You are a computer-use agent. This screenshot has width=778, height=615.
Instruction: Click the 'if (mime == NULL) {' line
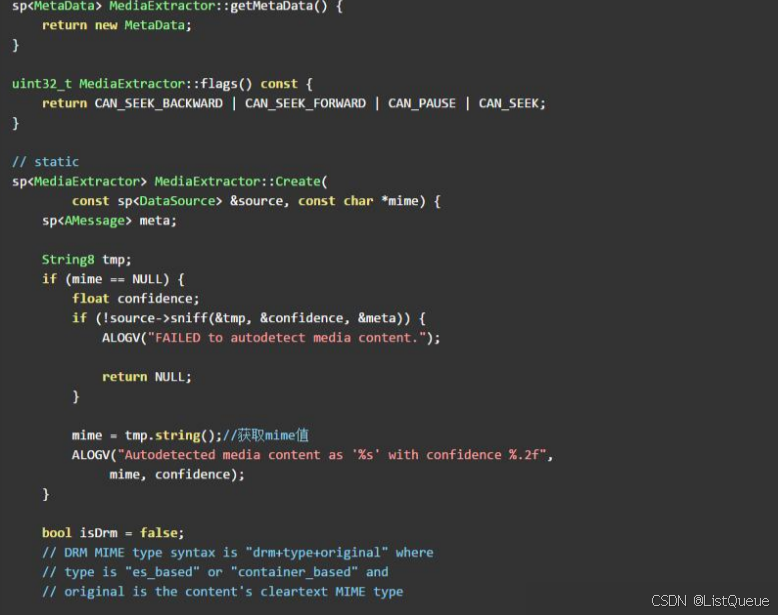[113, 279]
